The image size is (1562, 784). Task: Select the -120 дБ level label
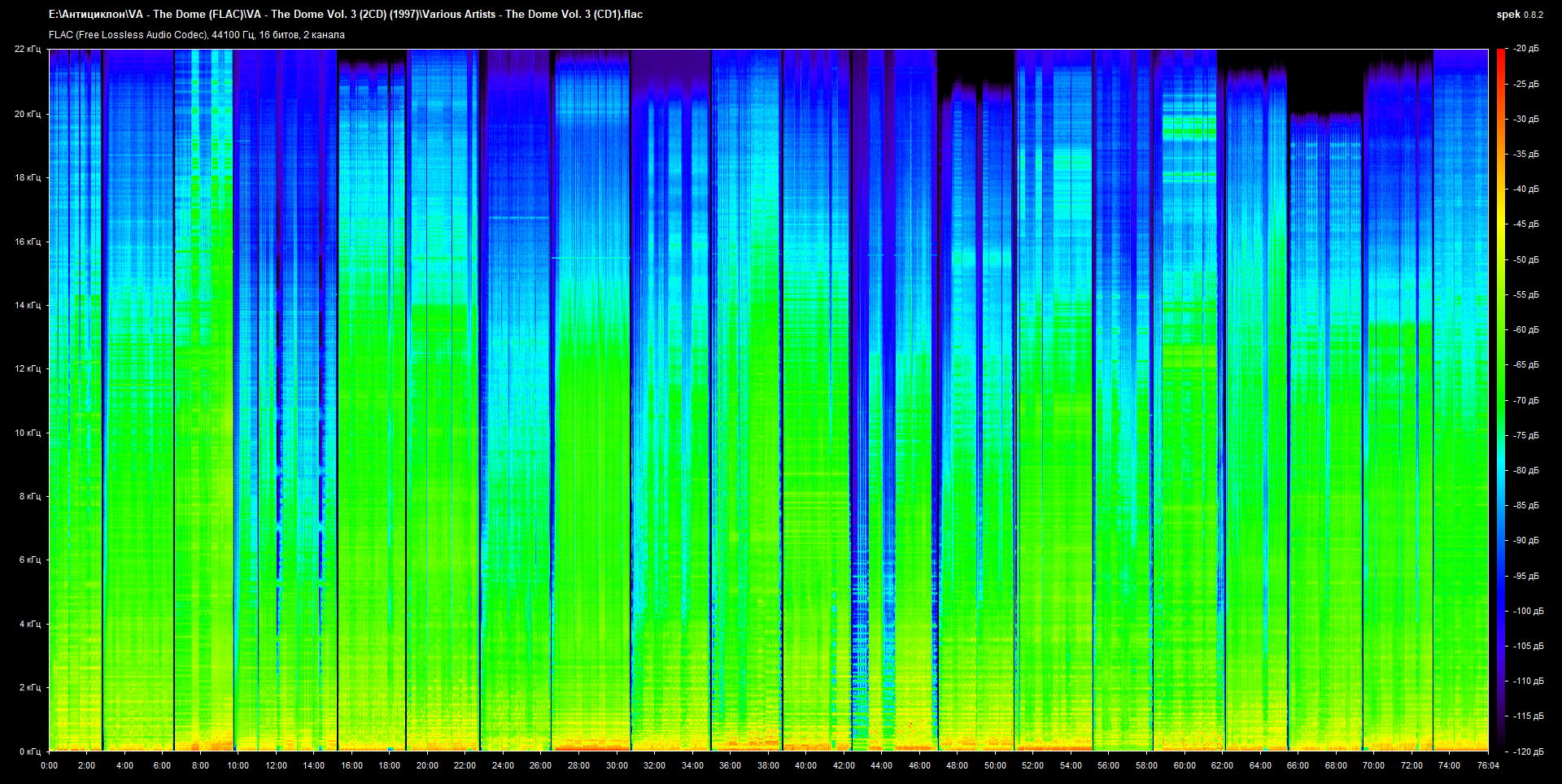click(x=1528, y=751)
